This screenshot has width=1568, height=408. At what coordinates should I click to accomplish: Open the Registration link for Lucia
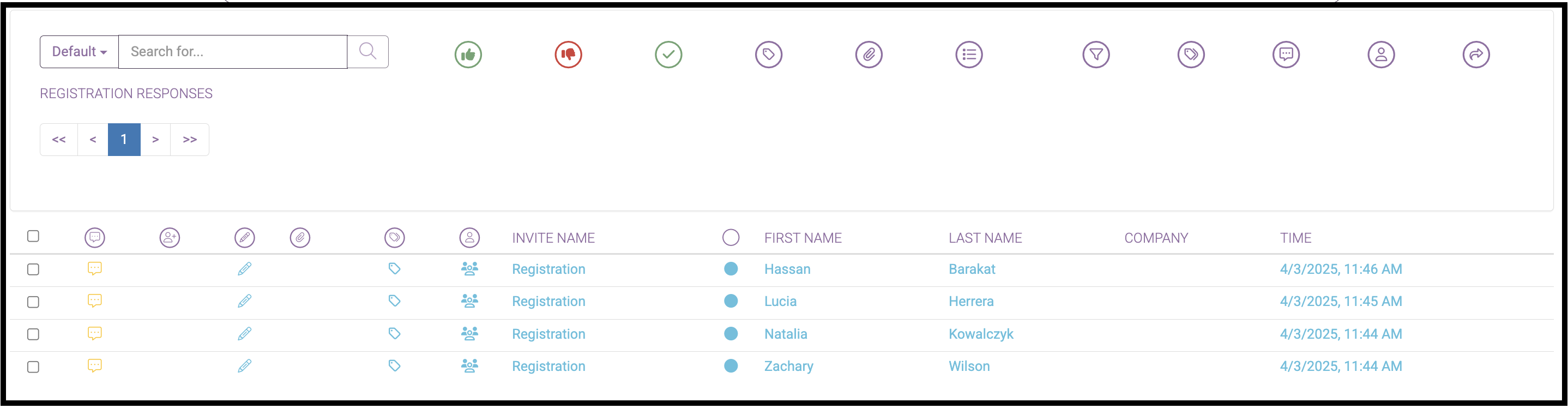pyautogui.click(x=548, y=302)
